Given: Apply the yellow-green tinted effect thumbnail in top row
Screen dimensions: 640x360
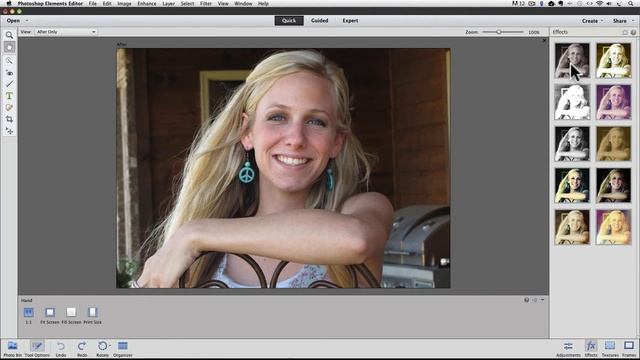Looking at the screenshot, I should [613, 61].
